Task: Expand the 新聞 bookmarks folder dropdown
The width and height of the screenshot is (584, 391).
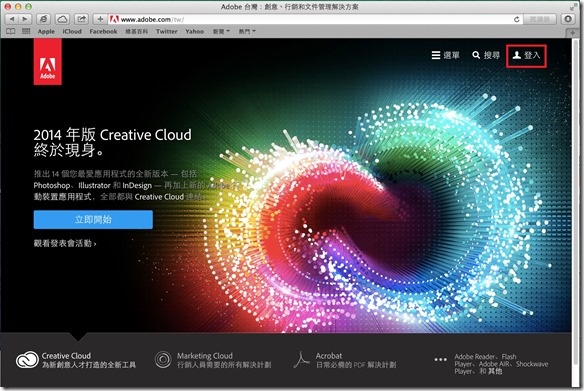Action: (x=221, y=32)
